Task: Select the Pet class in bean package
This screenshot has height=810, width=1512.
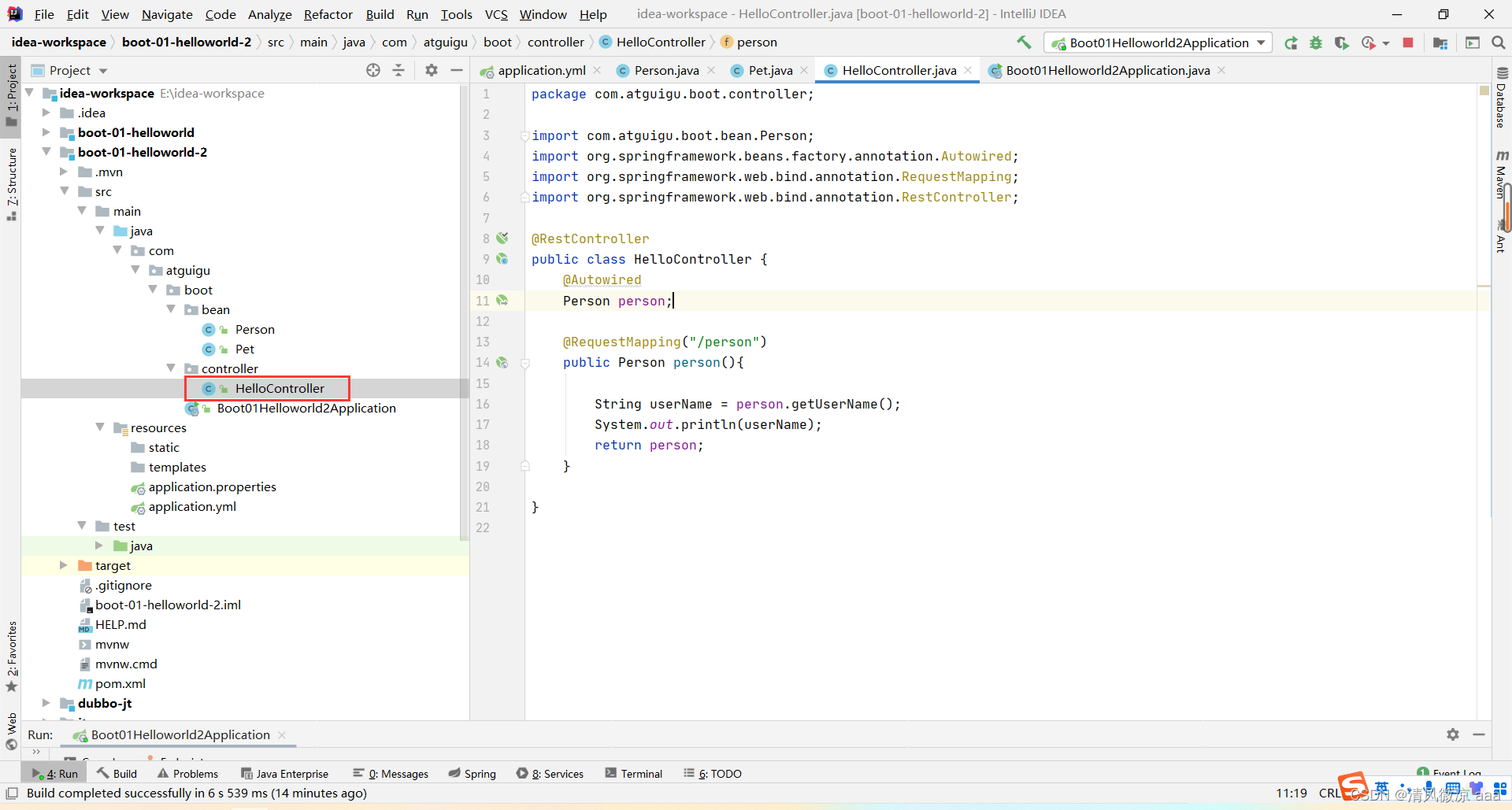Action: tap(245, 349)
